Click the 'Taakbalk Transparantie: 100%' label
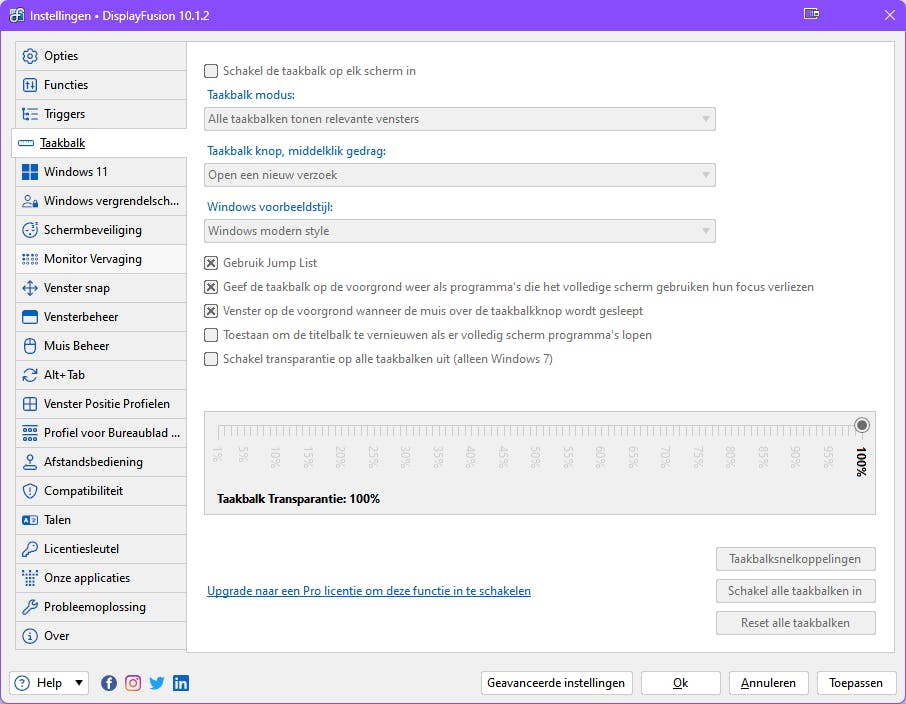Screen dimensions: 906x704 [x=298, y=499]
